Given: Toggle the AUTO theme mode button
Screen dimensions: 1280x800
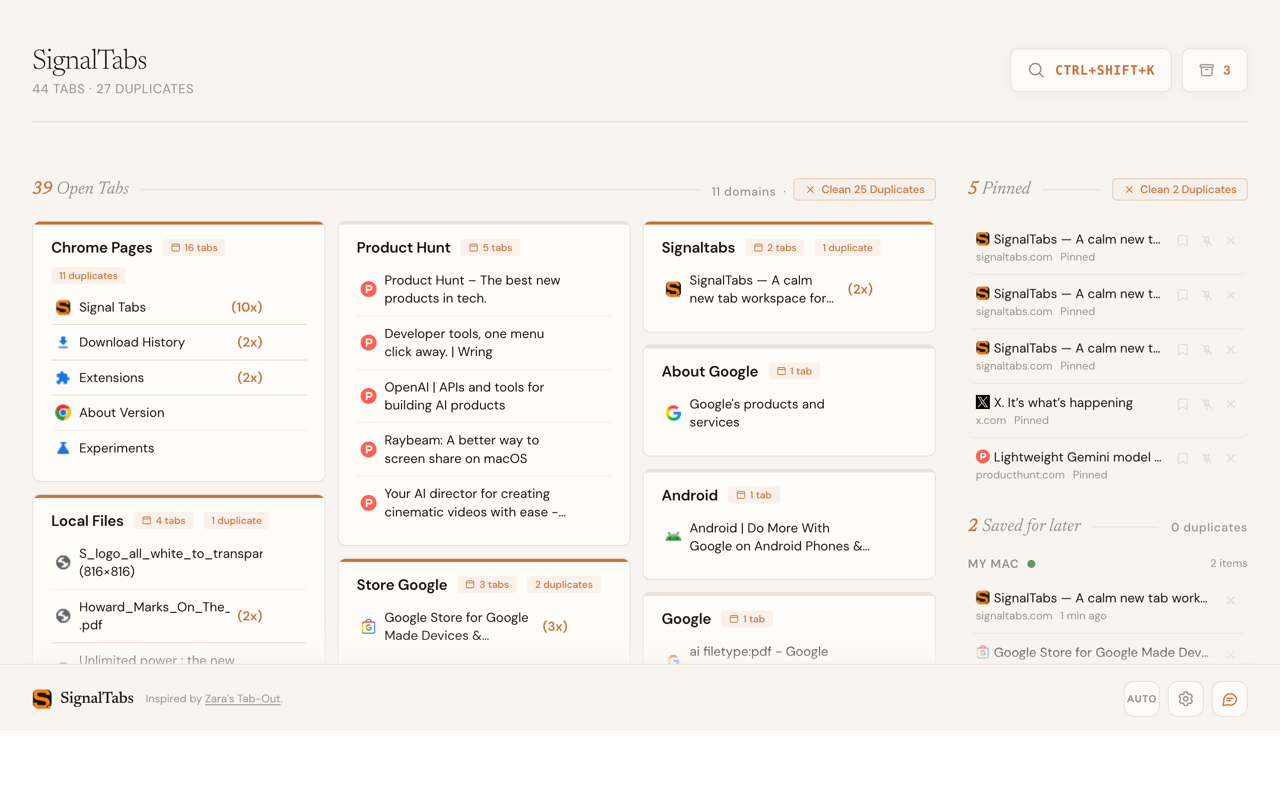Looking at the screenshot, I should (x=1141, y=699).
